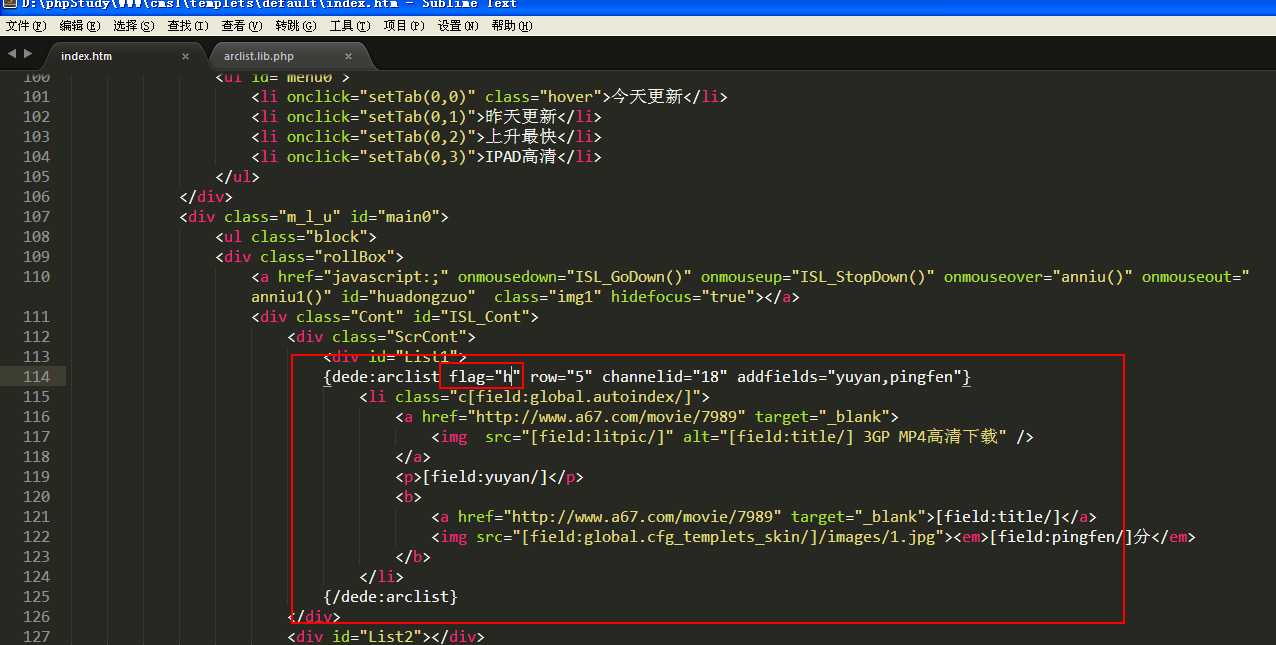Close the index.htm tab
This screenshot has height=645, width=1276.
(185, 57)
